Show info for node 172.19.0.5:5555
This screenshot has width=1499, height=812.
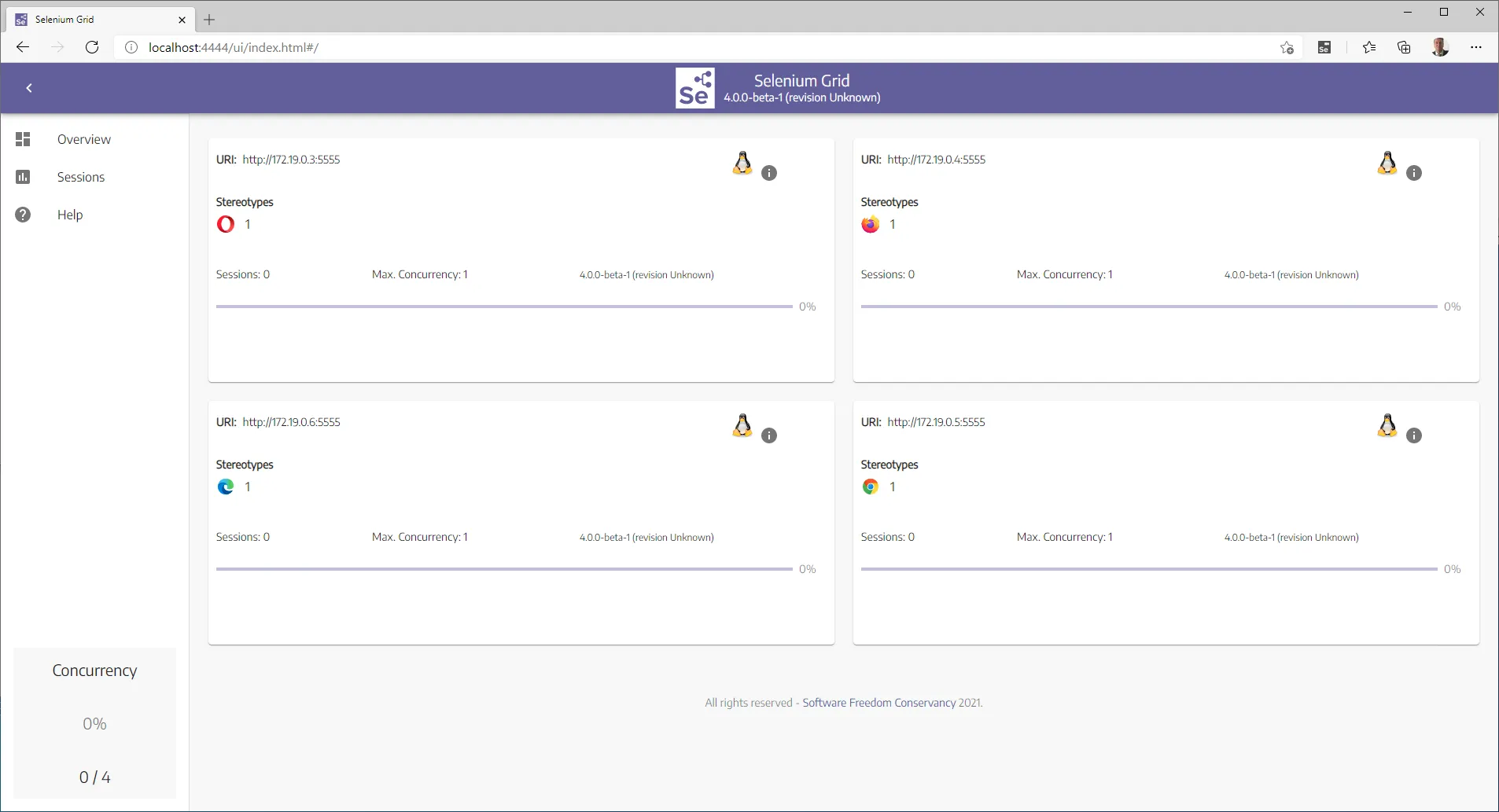pos(1414,435)
